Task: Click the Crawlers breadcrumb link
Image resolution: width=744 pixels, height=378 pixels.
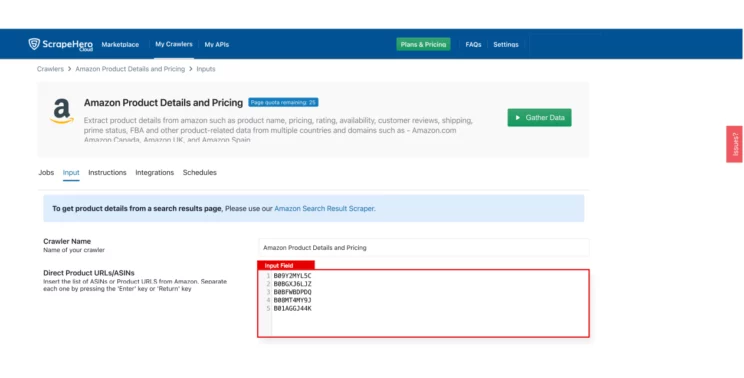Action: [50, 69]
